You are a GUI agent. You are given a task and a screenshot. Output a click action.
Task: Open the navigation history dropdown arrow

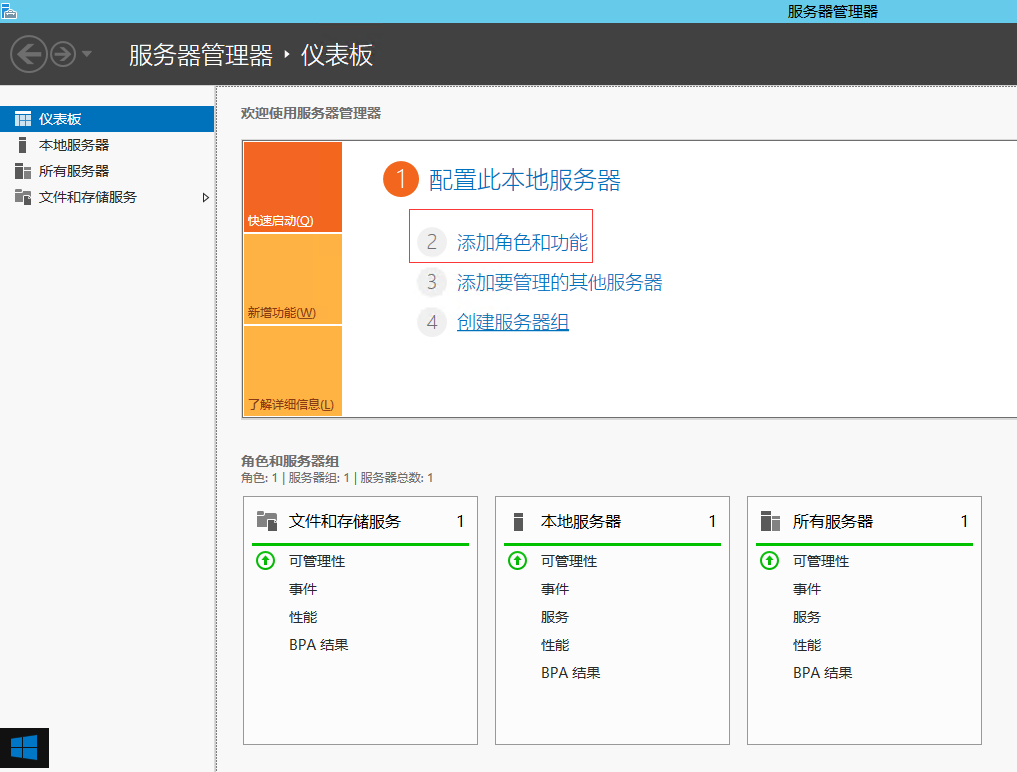click(x=87, y=54)
